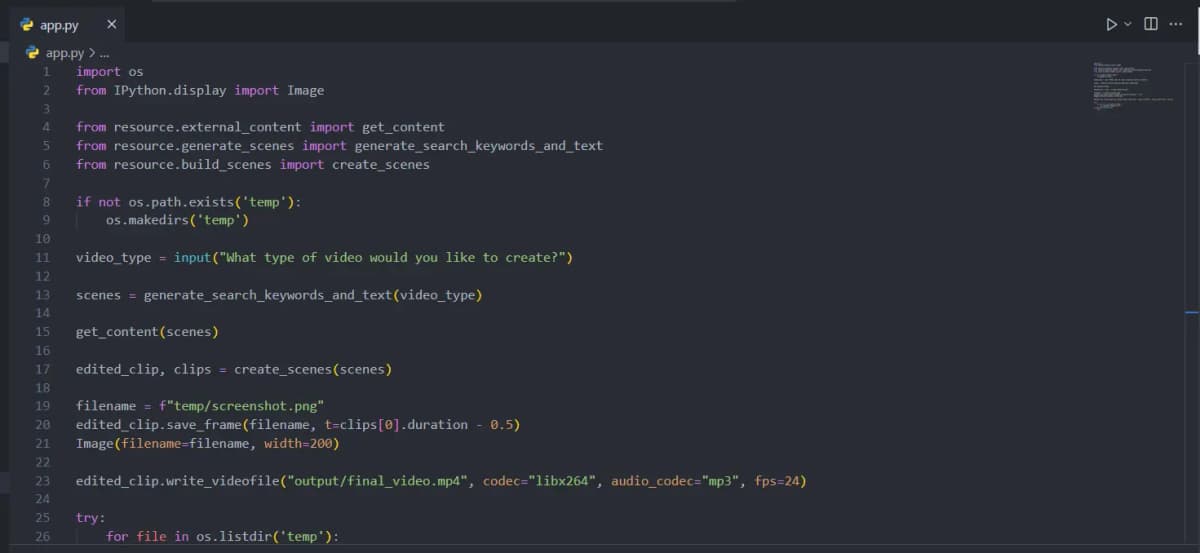The image size is (1200, 553).
Task: Open the breadcrumb ellipsis after app.py
Action: [x=104, y=54]
